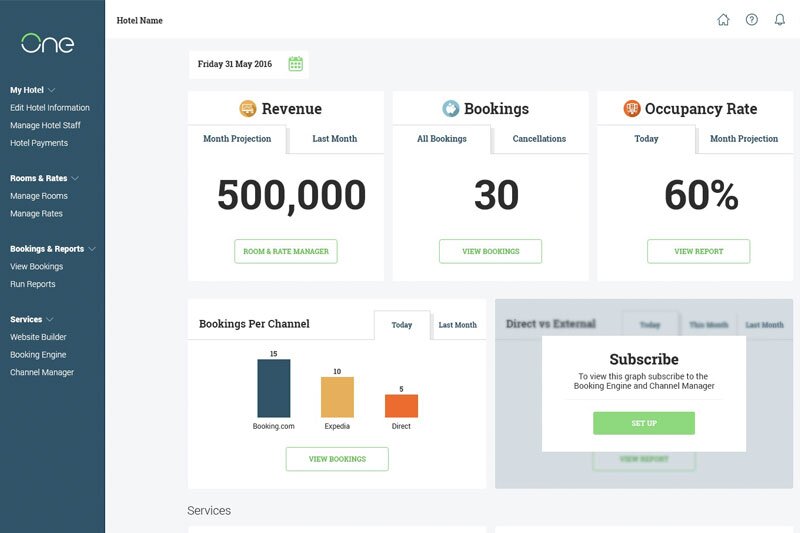Select All Bookings tab
800x533 pixels.
click(442, 139)
